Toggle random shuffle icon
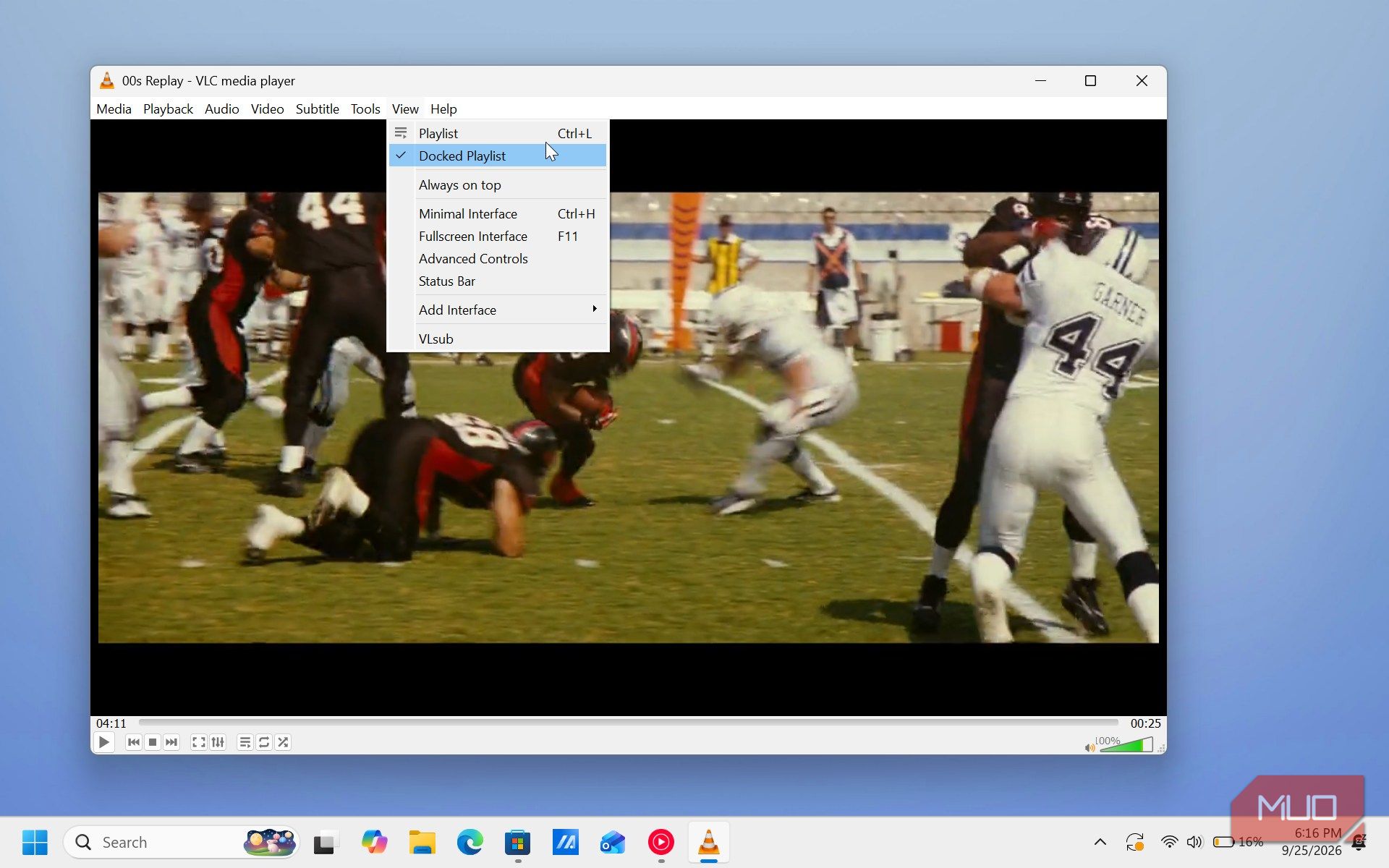 [x=283, y=742]
